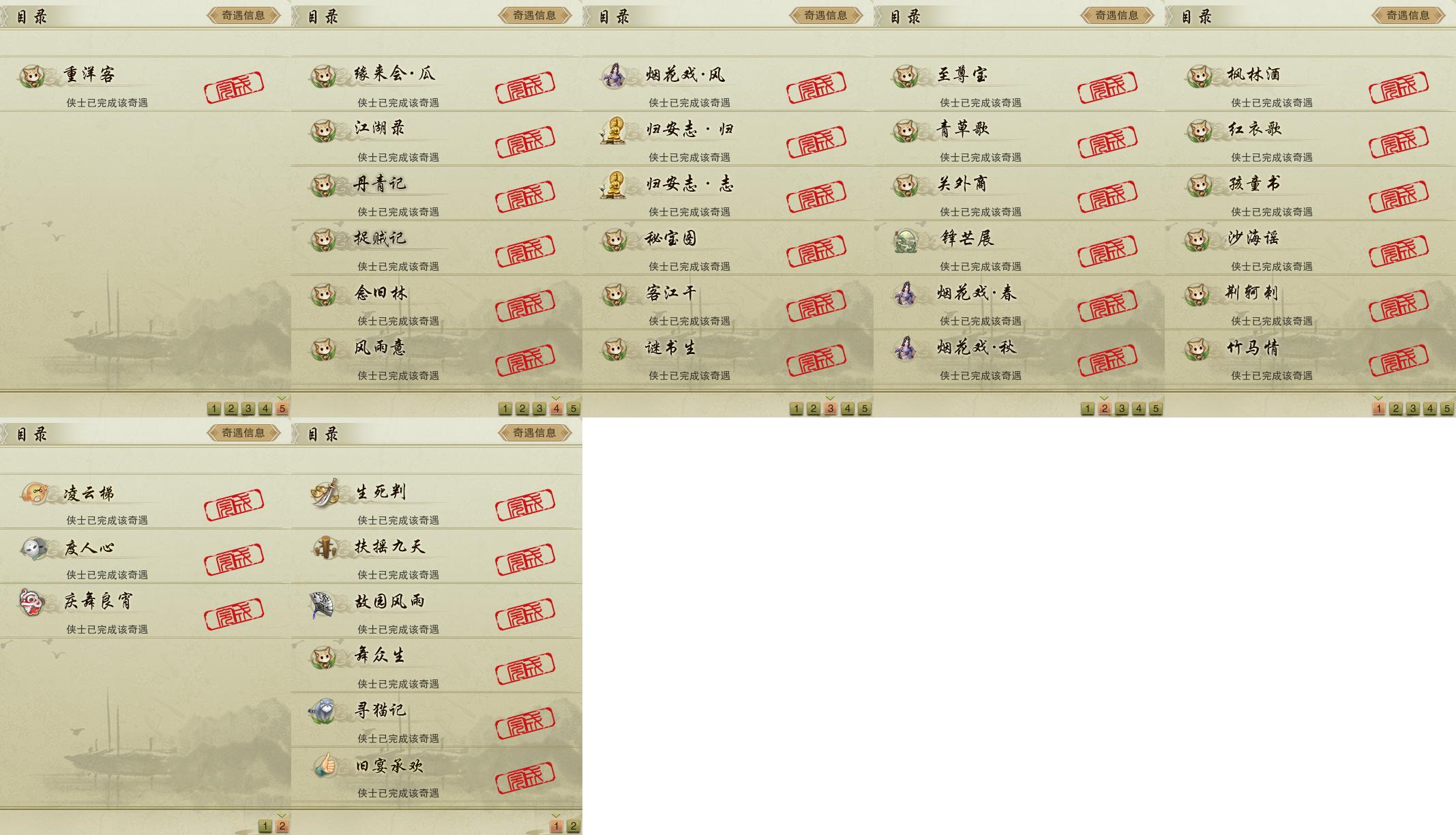Click the thumbs-up icon next to 旧宴承欢
This screenshot has height=835, width=1456.
coord(325,765)
